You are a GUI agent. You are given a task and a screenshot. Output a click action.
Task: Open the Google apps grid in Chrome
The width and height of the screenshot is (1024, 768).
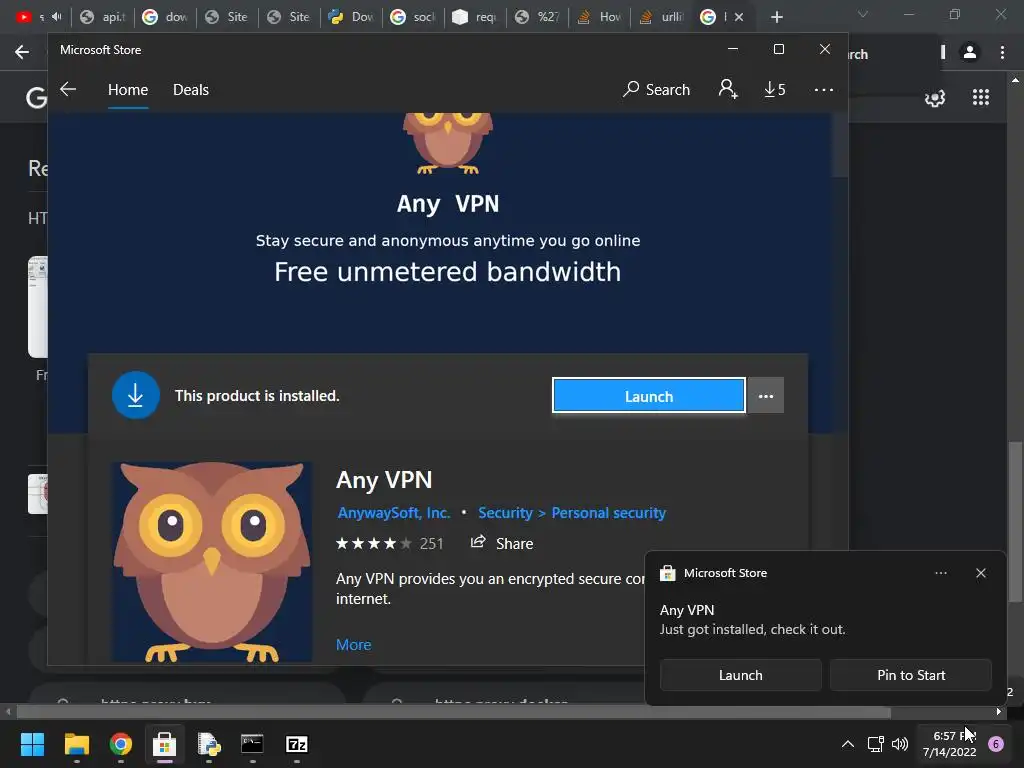(980, 97)
